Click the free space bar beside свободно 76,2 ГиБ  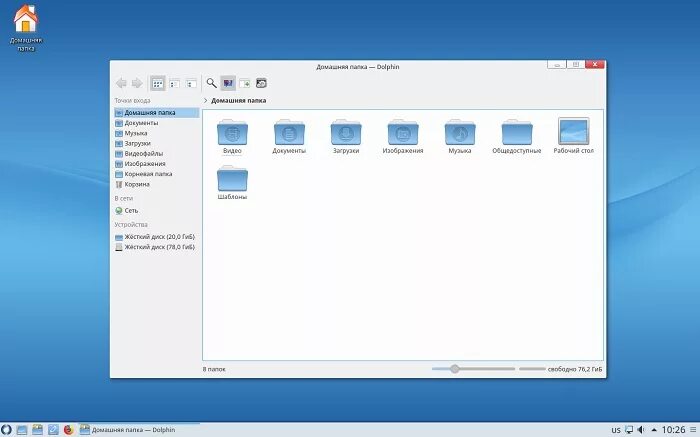pos(532,369)
